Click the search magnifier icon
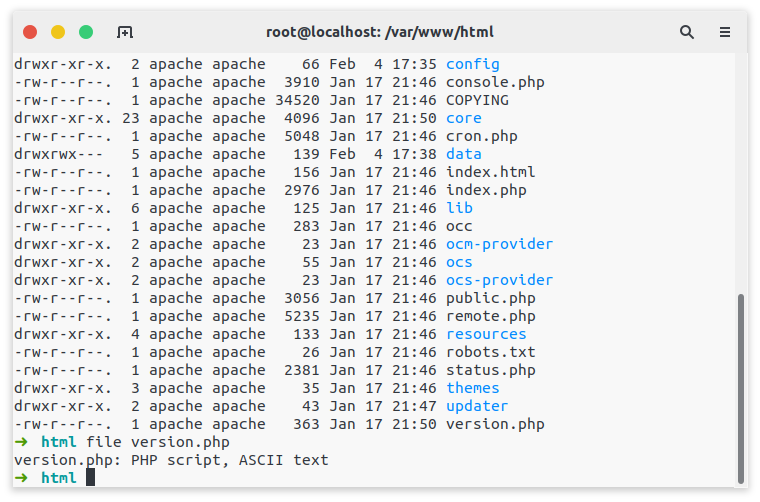 tap(686, 32)
